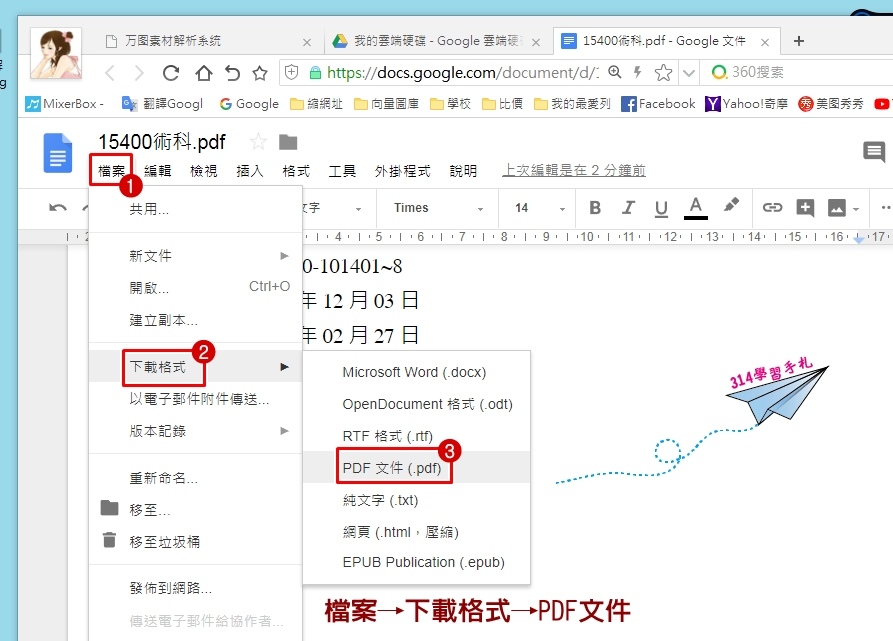The image size is (893, 641).
Task: Click the Google Docs home icon
Action: 58,153
